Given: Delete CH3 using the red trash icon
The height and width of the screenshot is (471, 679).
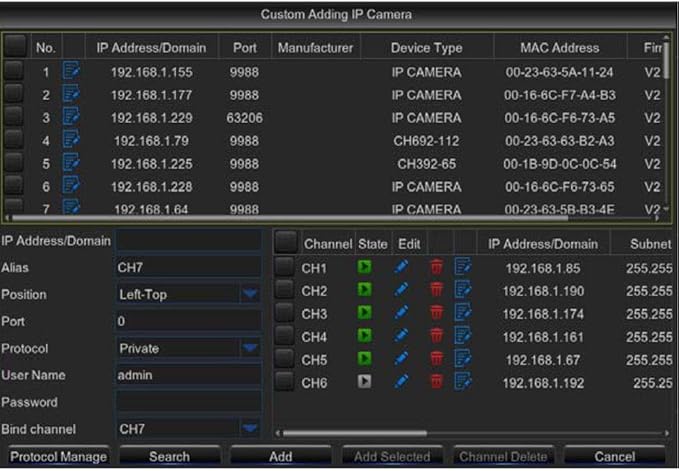Looking at the screenshot, I should (x=436, y=313).
